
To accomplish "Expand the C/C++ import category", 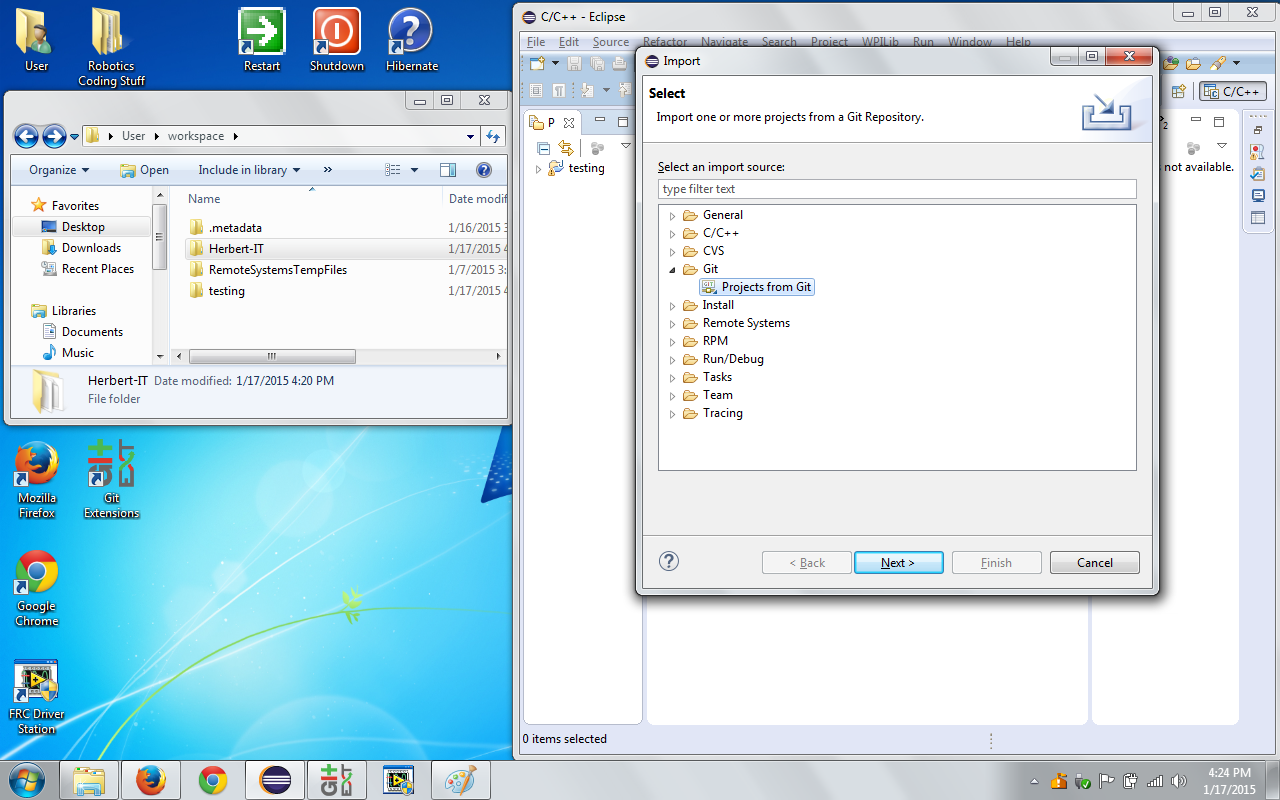I will (x=672, y=233).
